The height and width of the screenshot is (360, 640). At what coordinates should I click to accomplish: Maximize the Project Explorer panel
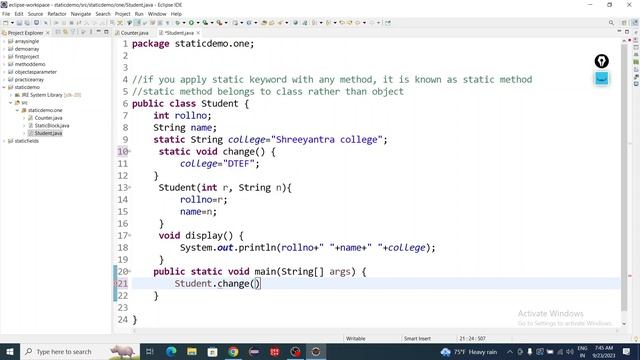coord(107,32)
